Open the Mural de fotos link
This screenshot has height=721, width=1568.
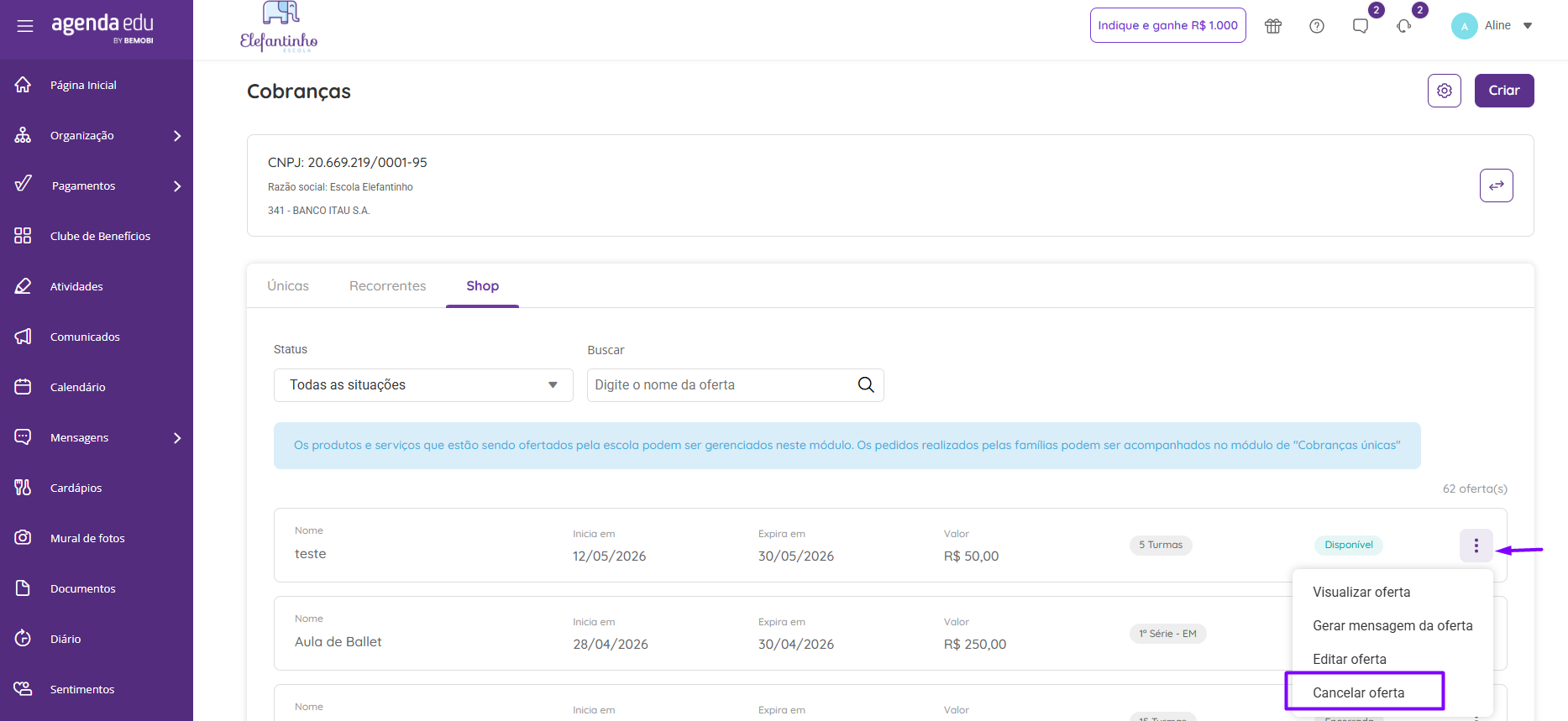[x=87, y=538]
